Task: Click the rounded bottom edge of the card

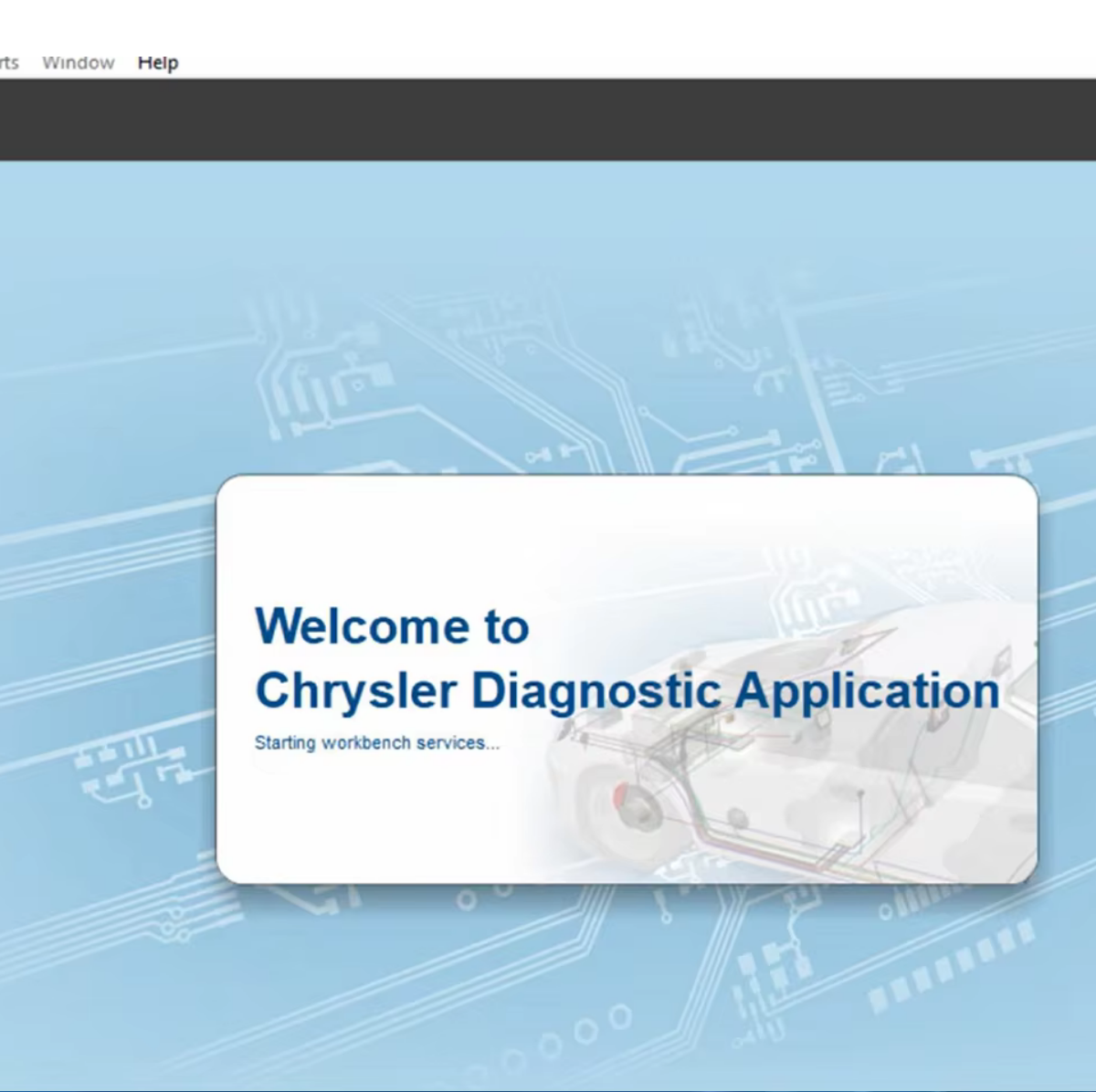Action: click(627, 878)
